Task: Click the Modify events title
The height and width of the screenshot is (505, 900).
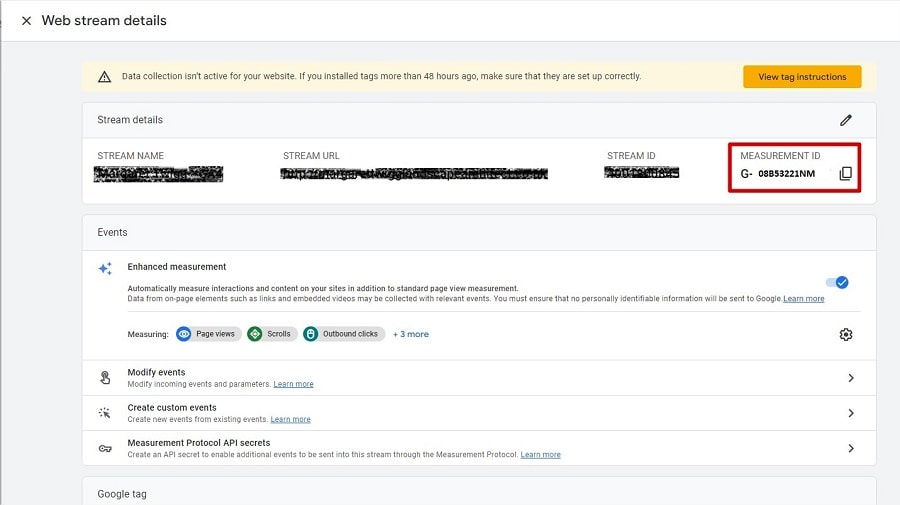Action: point(156,372)
